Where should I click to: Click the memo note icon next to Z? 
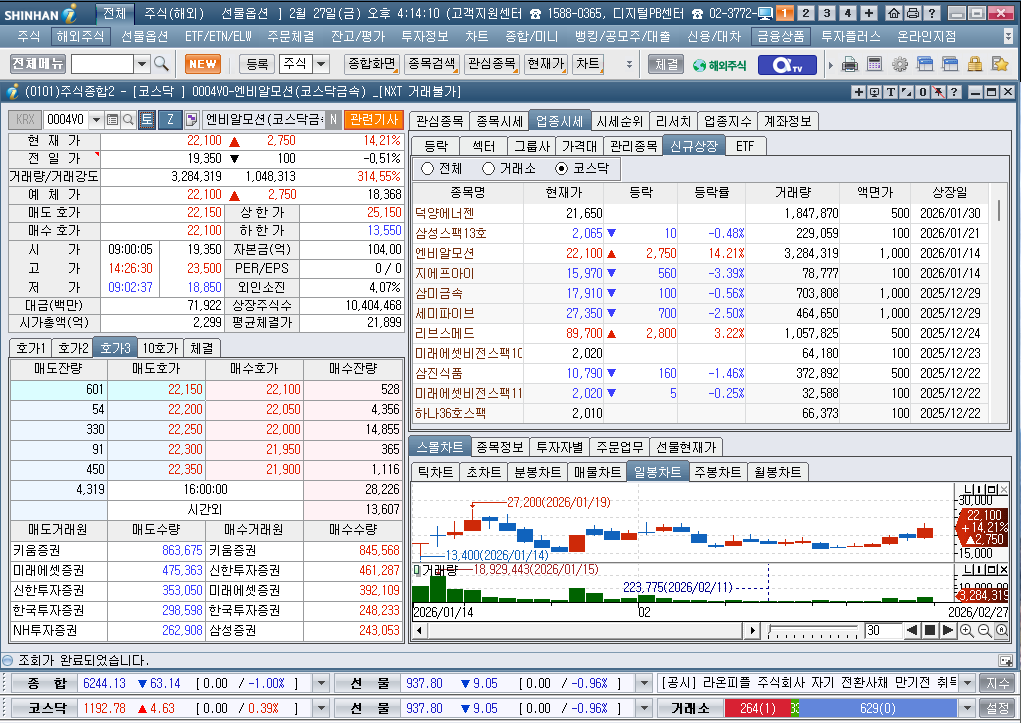(191, 120)
